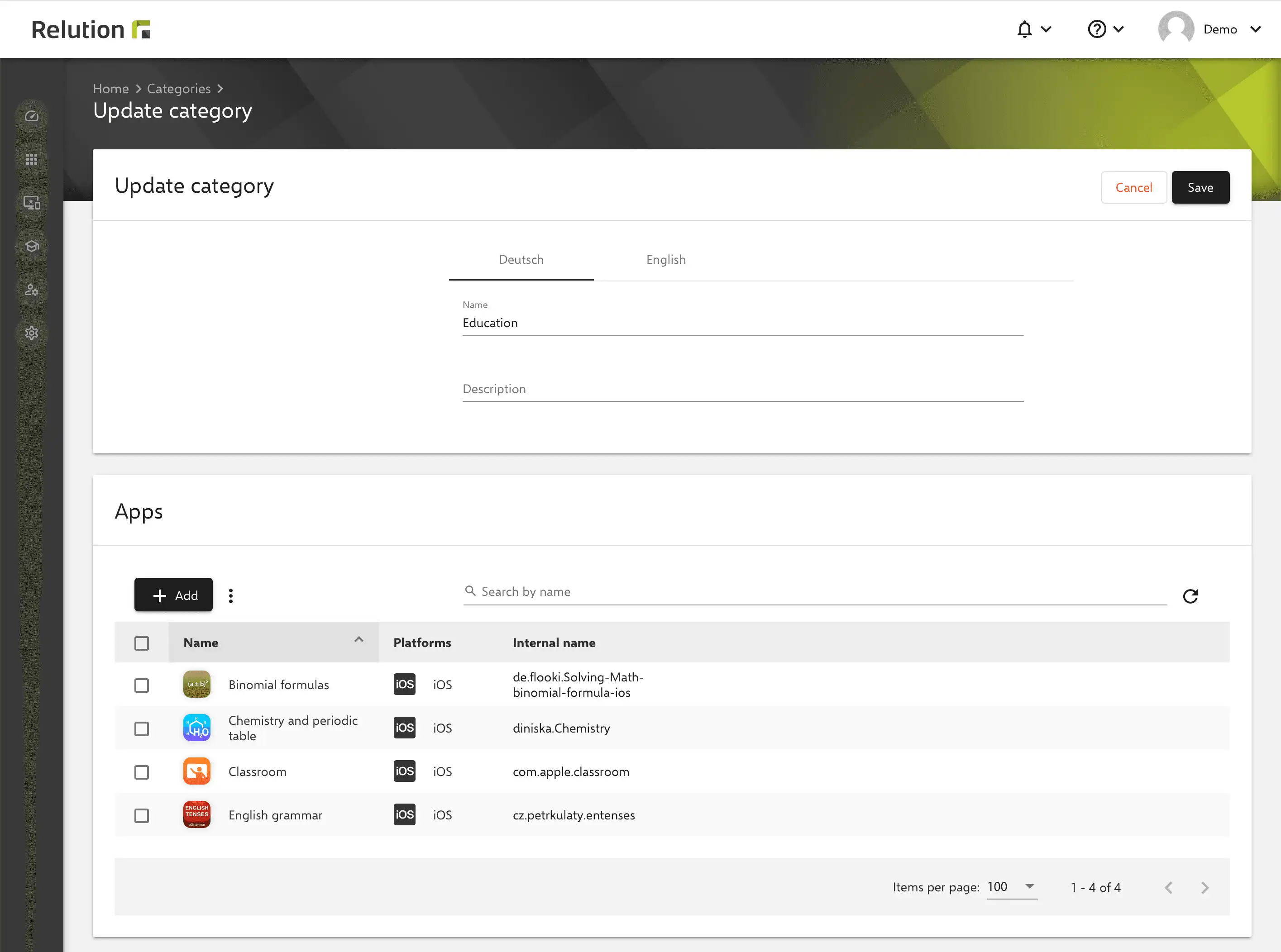The width and height of the screenshot is (1281, 952).
Task: Expand the help dropdown chevron
Action: pyautogui.click(x=1118, y=29)
